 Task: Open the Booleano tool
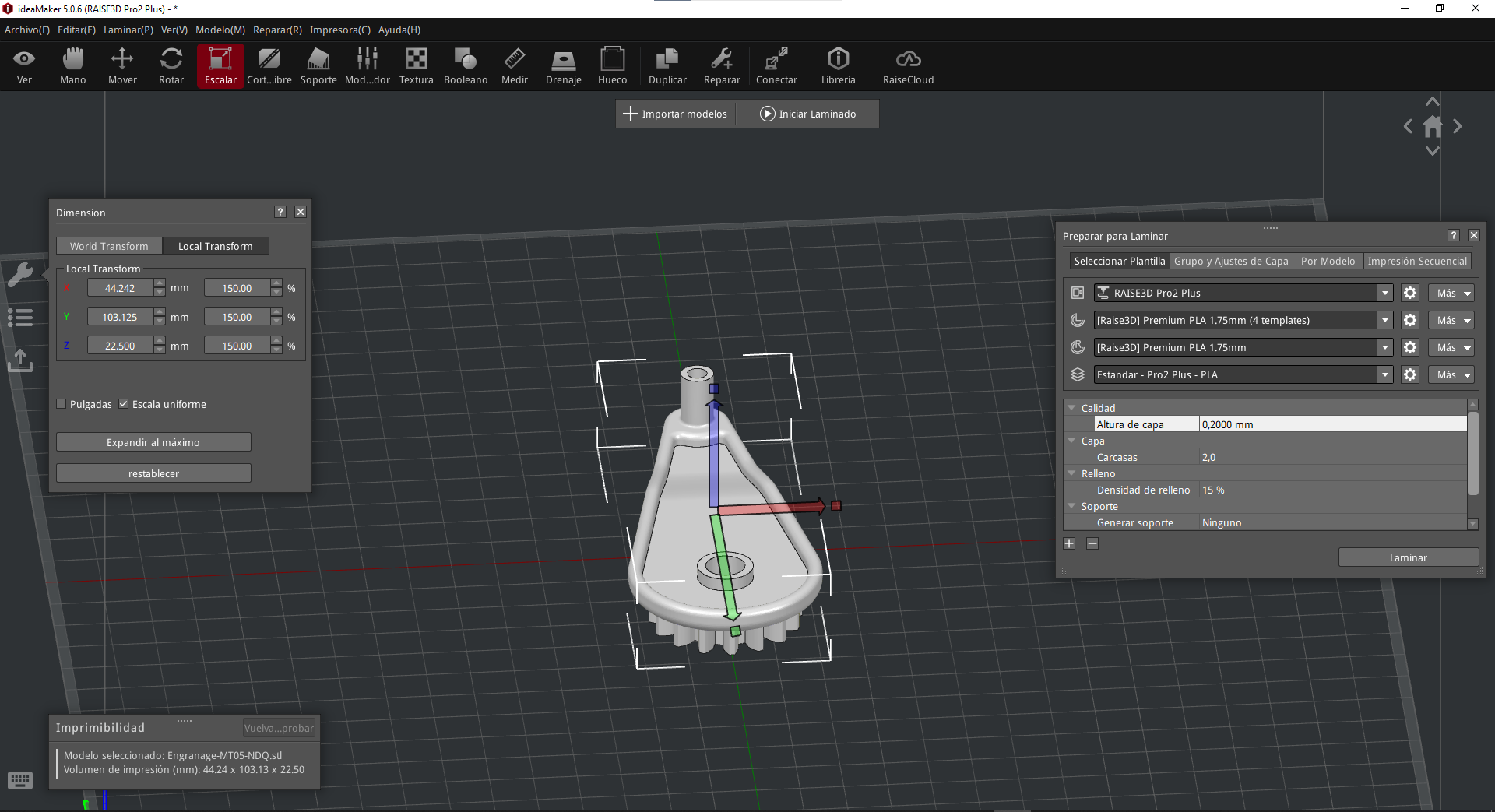[x=466, y=66]
